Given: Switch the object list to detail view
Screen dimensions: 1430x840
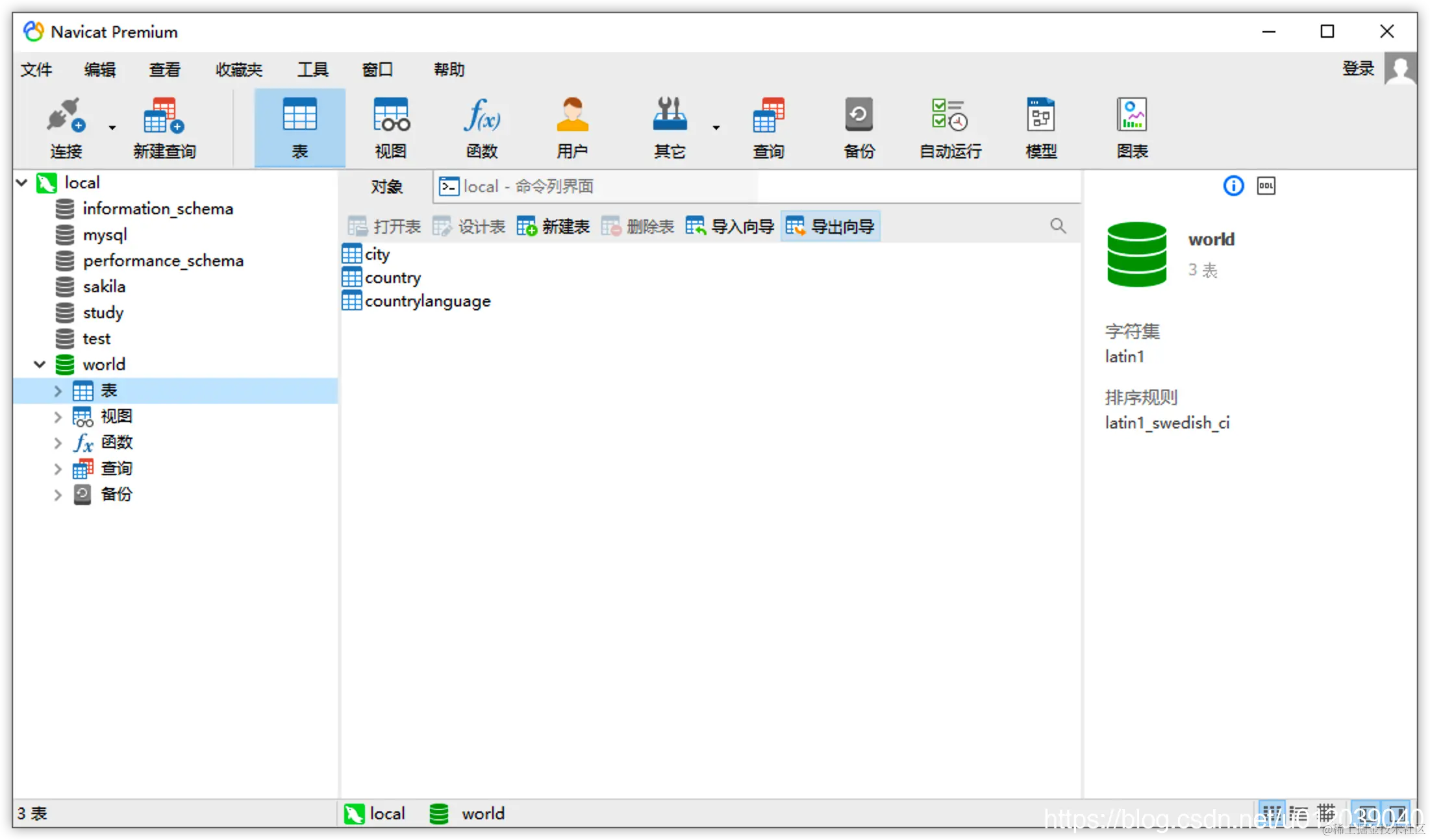Looking at the screenshot, I should [x=1298, y=813].
